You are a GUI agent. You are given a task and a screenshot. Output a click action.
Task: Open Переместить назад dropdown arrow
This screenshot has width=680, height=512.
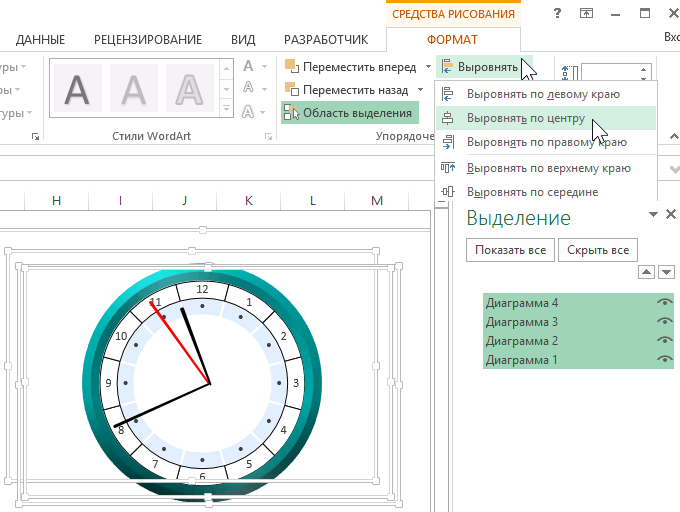coord(420,90)
